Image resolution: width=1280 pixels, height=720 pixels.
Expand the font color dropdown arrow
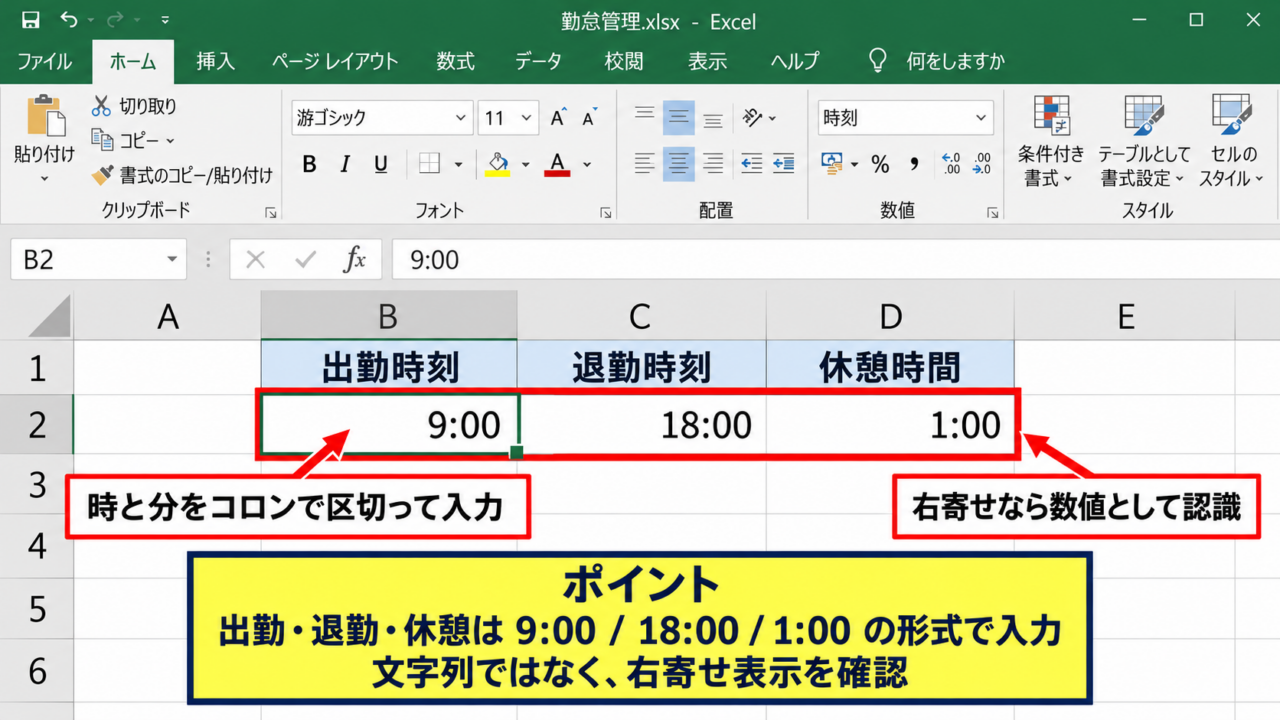coord(587,164)
